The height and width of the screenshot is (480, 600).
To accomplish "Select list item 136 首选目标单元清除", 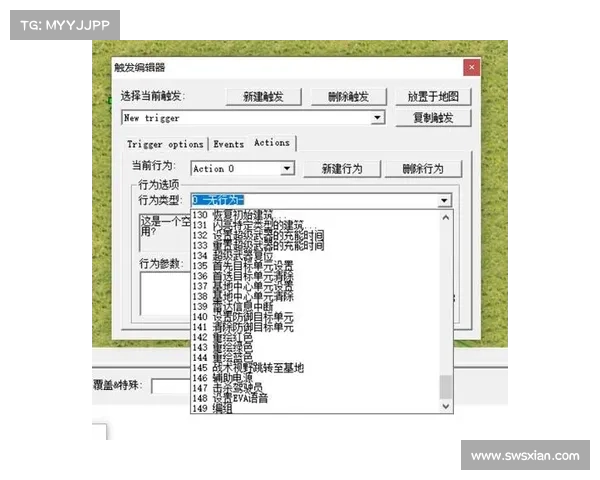I will click(316, 276).
